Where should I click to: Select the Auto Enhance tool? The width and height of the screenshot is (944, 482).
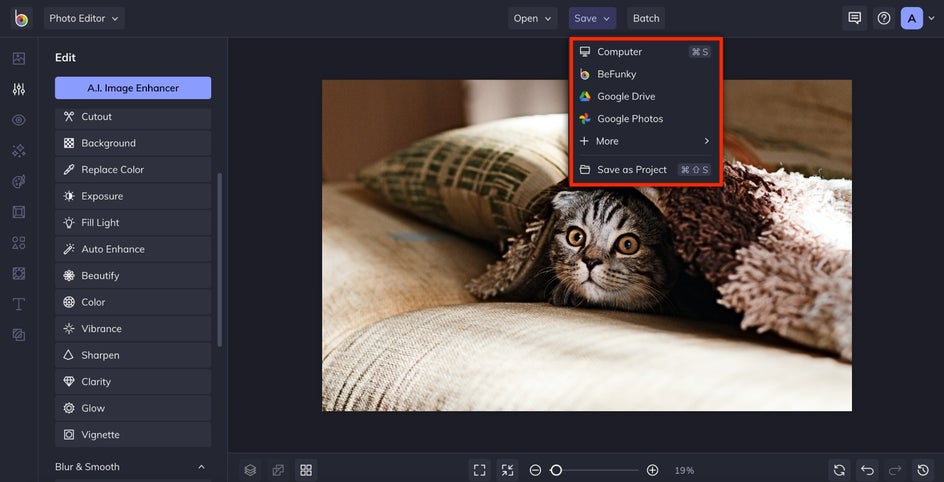point(133,249)
